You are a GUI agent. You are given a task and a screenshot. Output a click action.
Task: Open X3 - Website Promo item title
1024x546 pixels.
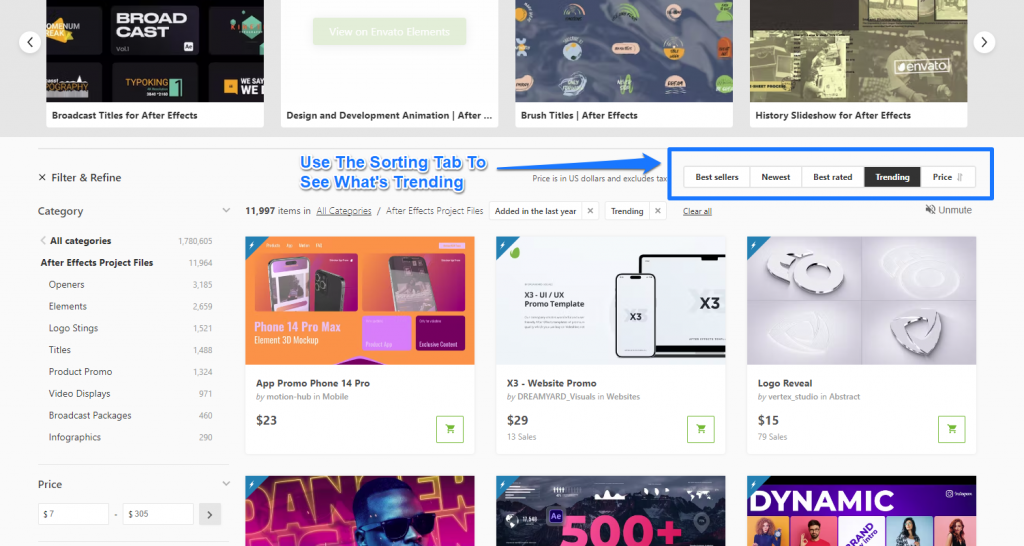(x=552, y=383)
